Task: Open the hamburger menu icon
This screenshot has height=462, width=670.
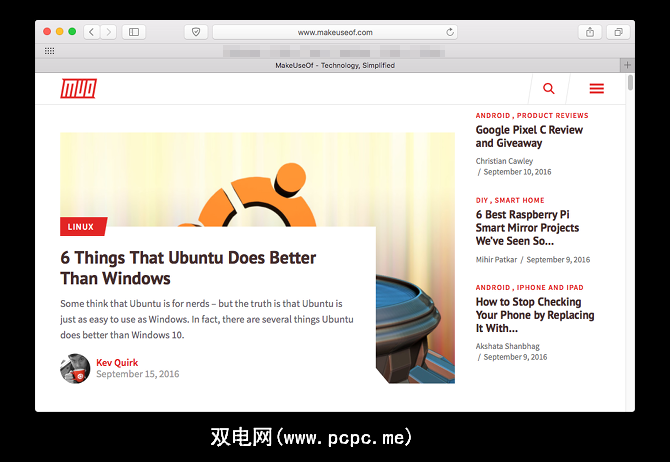Action: tap(597, 88)
